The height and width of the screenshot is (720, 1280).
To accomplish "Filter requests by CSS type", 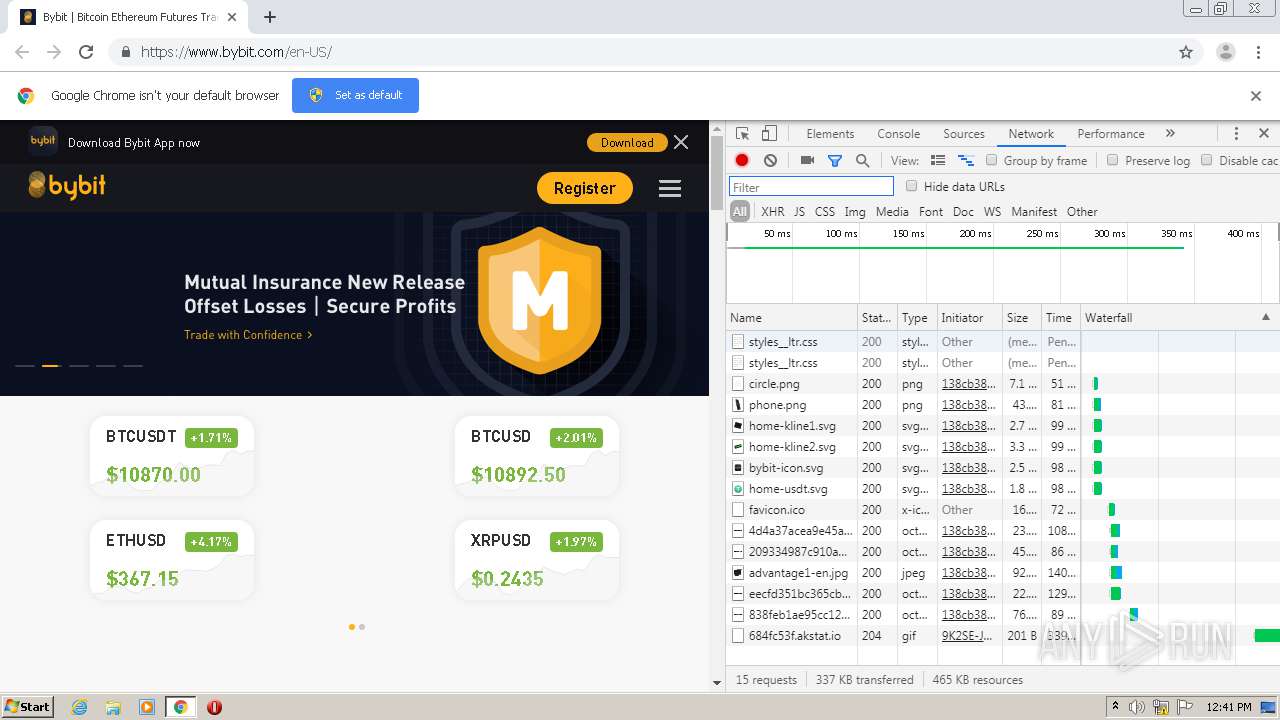I will tap(825, 212).
